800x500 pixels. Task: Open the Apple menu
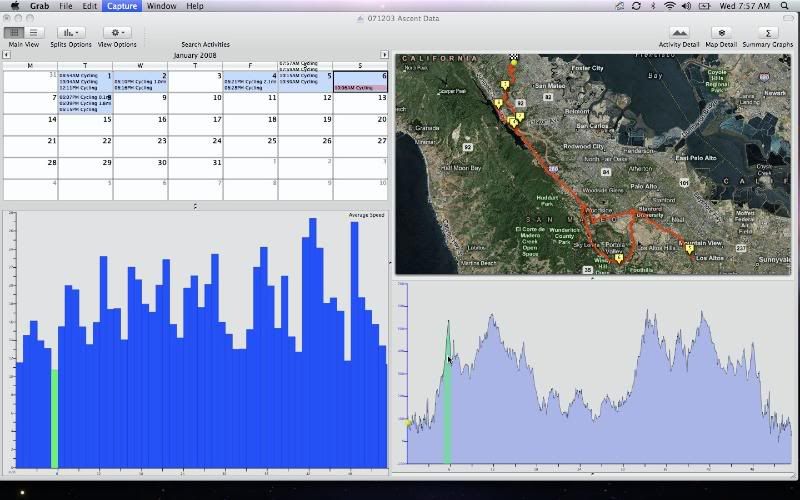pyautogui.click(x=14, y=6)
